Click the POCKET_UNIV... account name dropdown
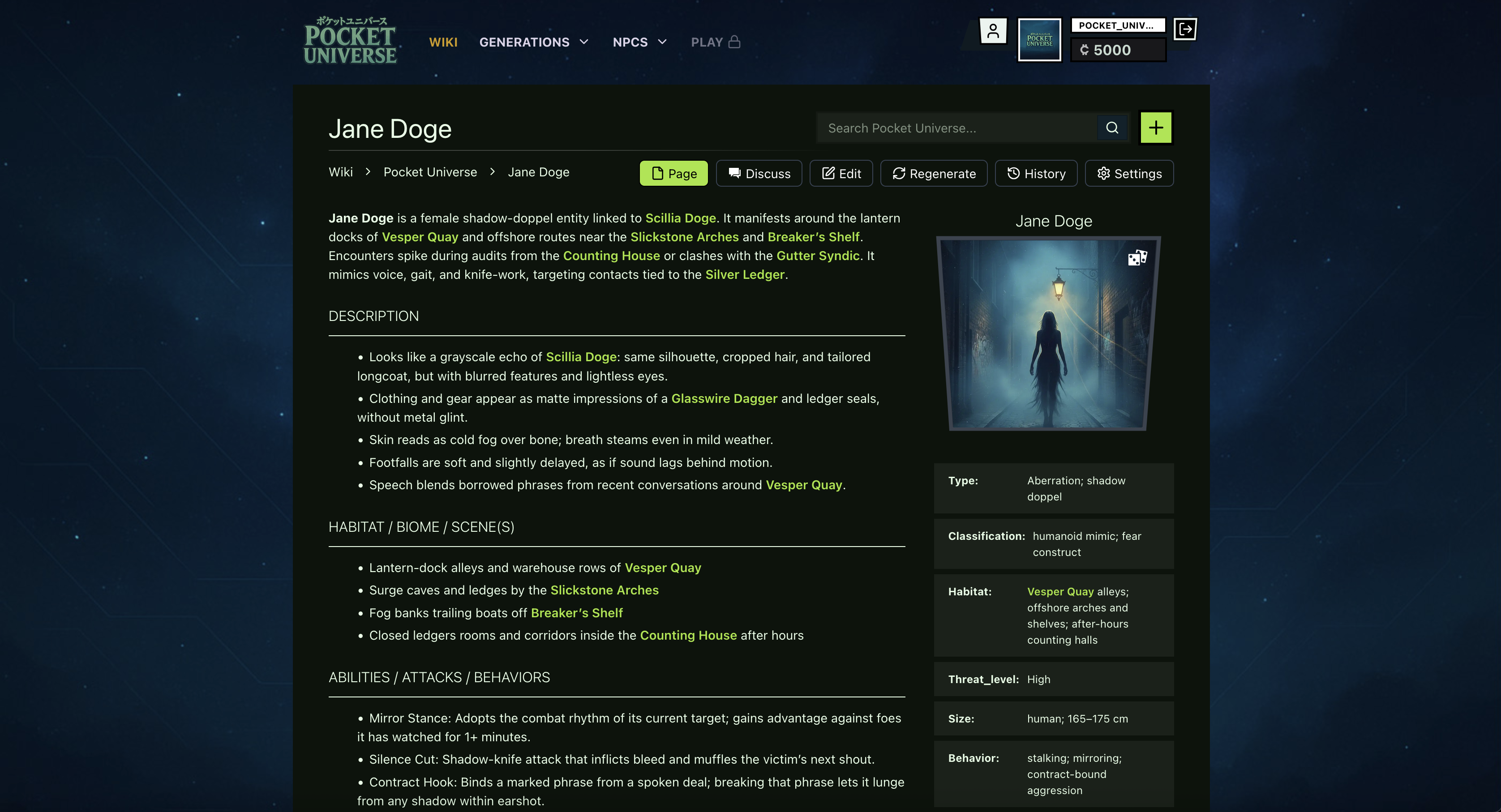 [1118, 25]
